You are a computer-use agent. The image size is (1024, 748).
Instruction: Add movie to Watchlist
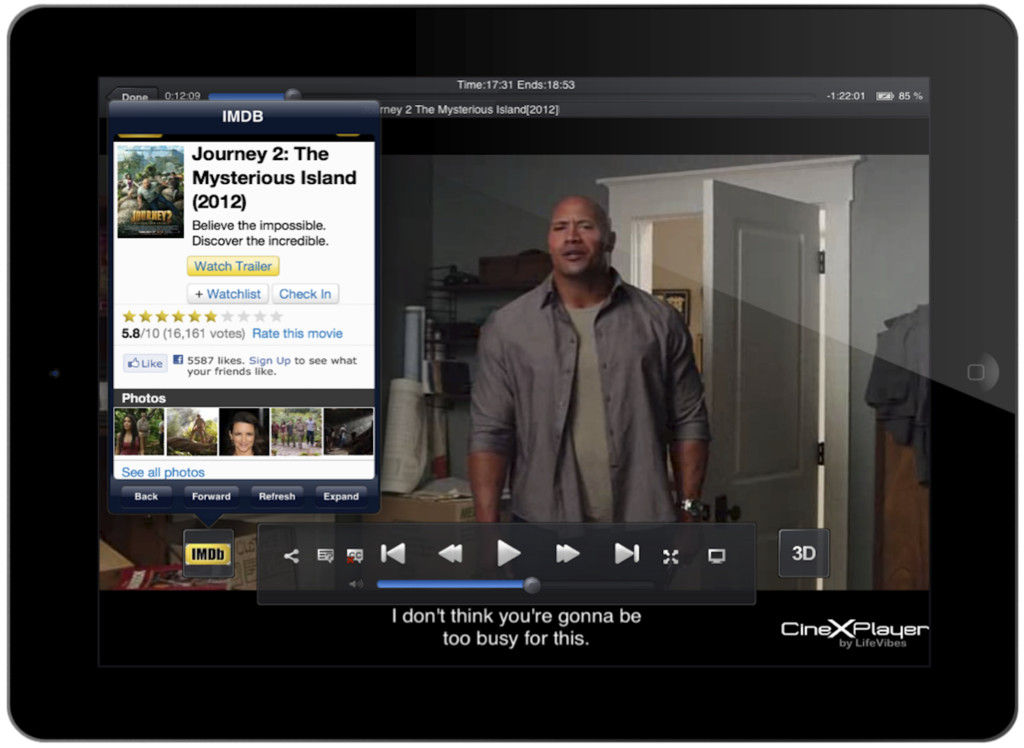(x=228, y=294)
